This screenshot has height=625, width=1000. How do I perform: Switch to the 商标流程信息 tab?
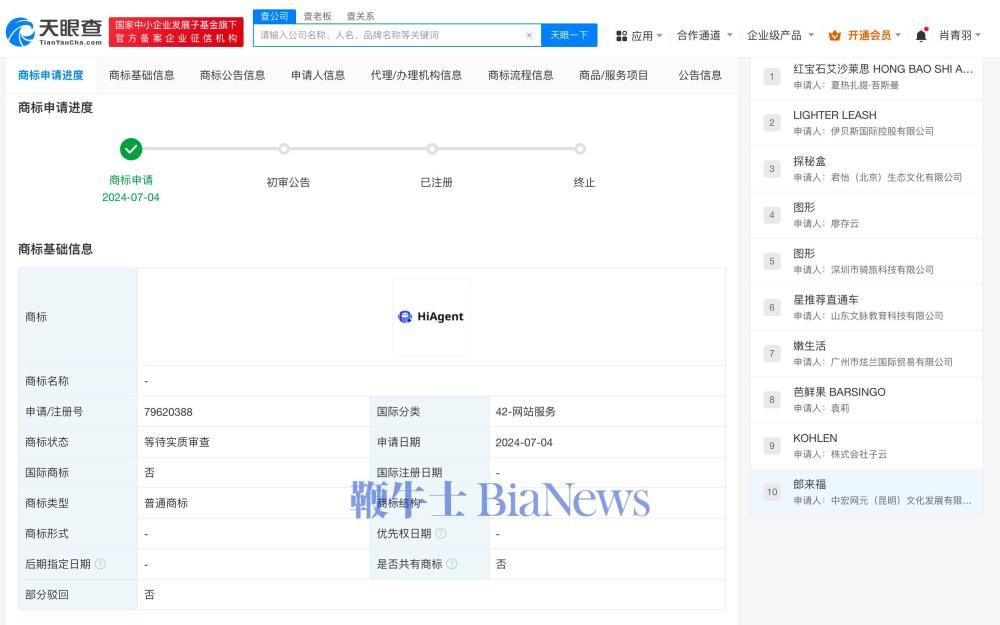pos(520,75)
